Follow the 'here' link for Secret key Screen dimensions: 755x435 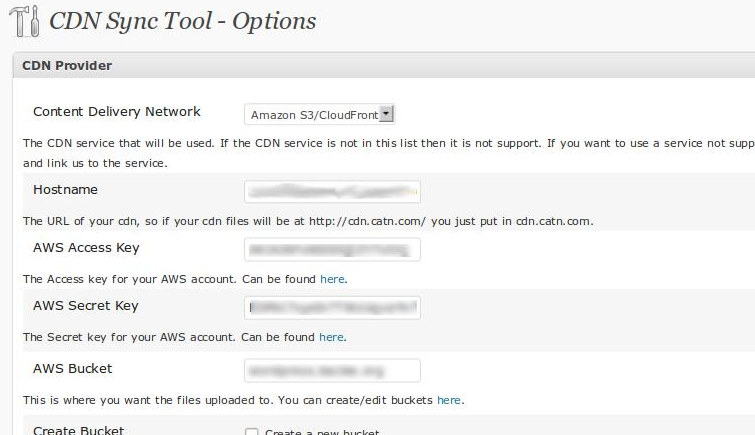331,337
